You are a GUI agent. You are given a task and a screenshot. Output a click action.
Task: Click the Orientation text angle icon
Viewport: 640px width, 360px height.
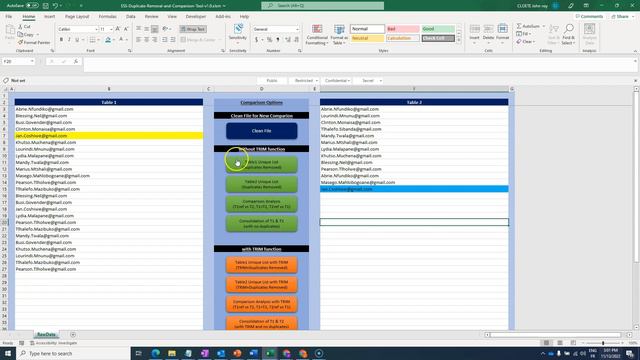(165, 29)
